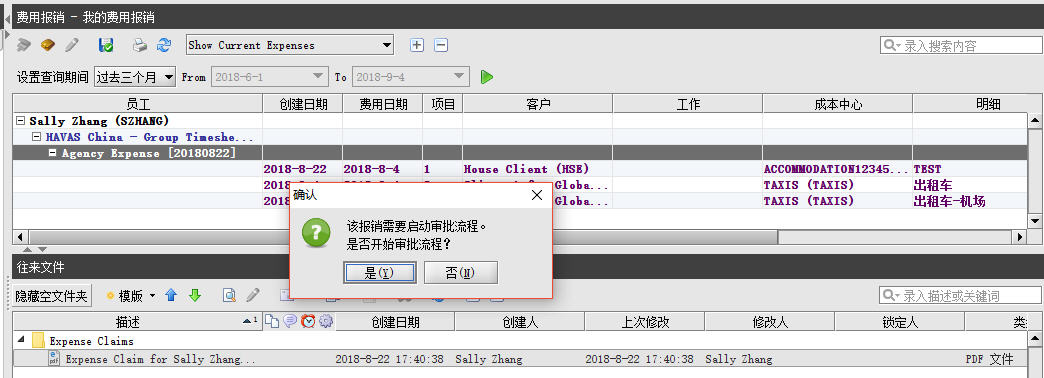Collapse the Expense Claims folder triangle
This screenshot has height=378, width=1044.
[21, 340]
